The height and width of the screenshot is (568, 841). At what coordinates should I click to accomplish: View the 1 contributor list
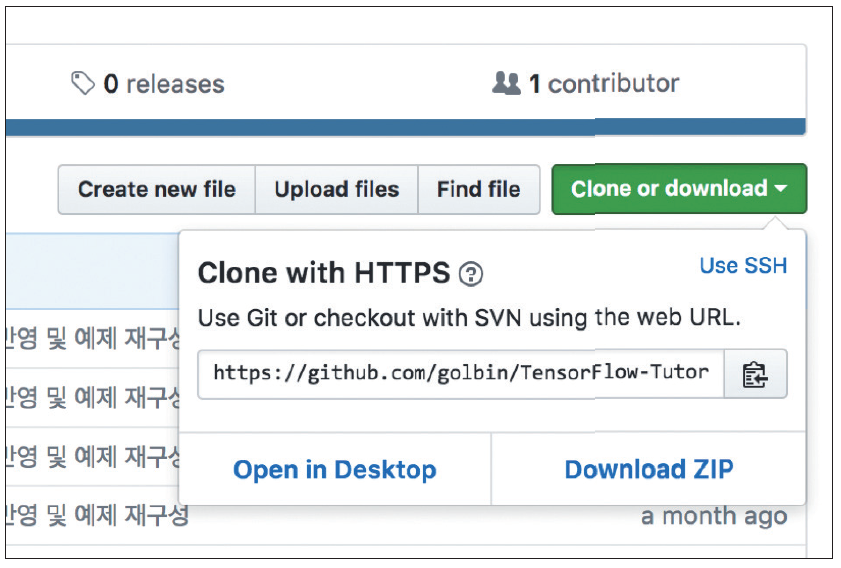click(x=604, y=84)
